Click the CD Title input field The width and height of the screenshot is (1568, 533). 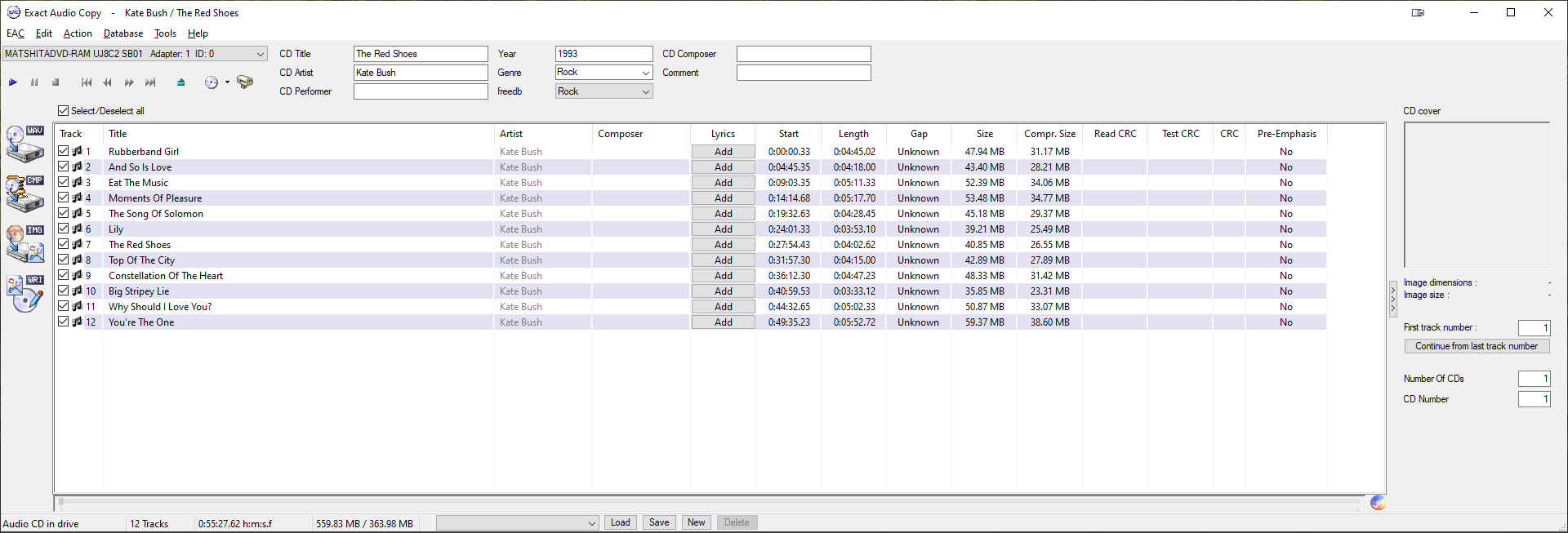pos(421,54)
